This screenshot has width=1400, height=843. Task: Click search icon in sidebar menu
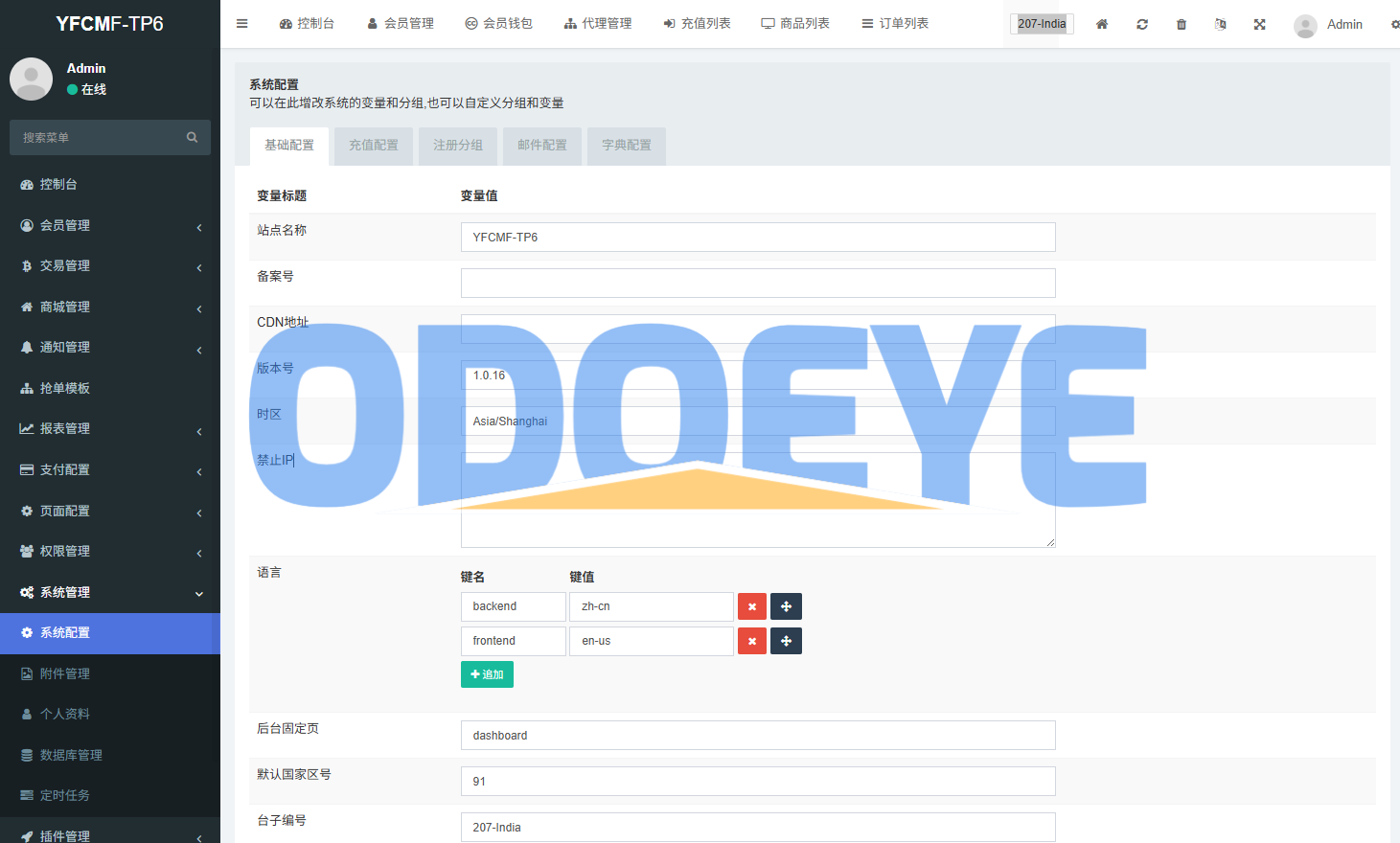tap(192, 138)
